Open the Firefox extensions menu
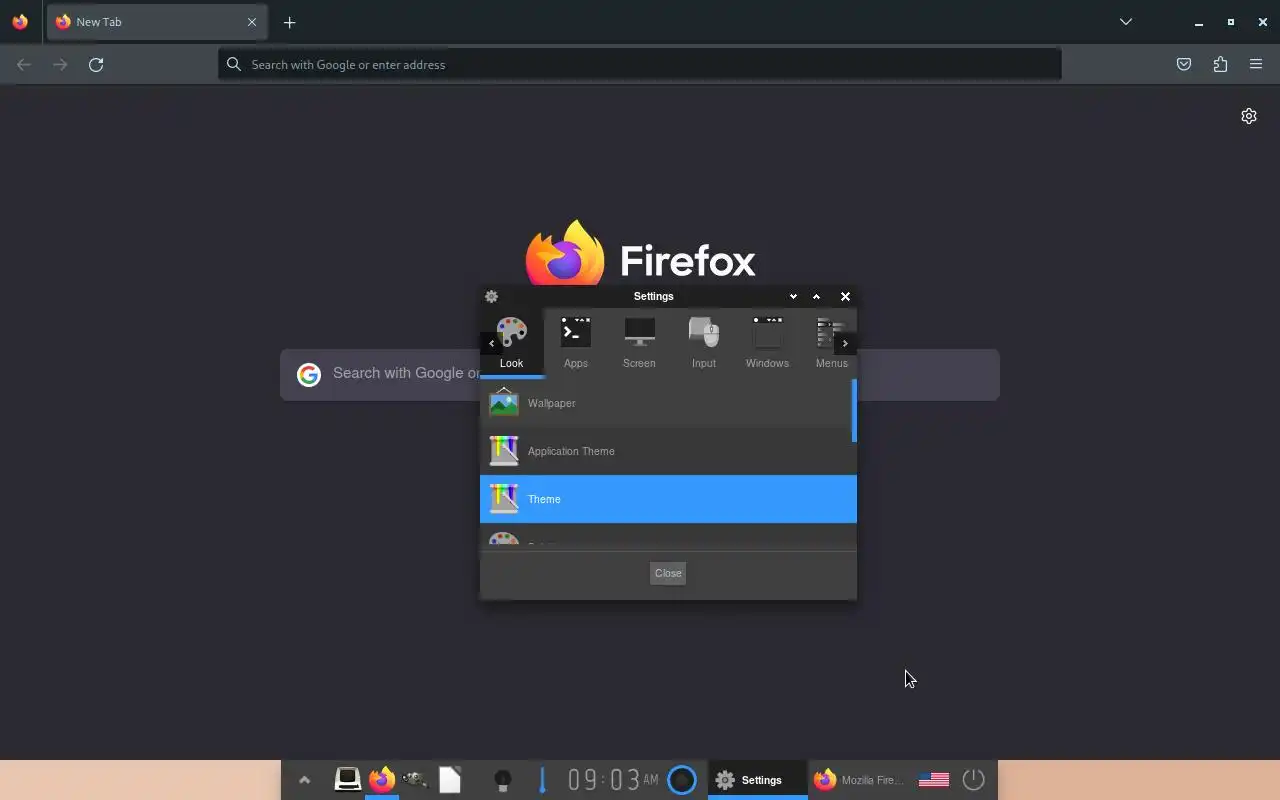The height and width of the screenshot is (800, 1280). pos(1220,64)
